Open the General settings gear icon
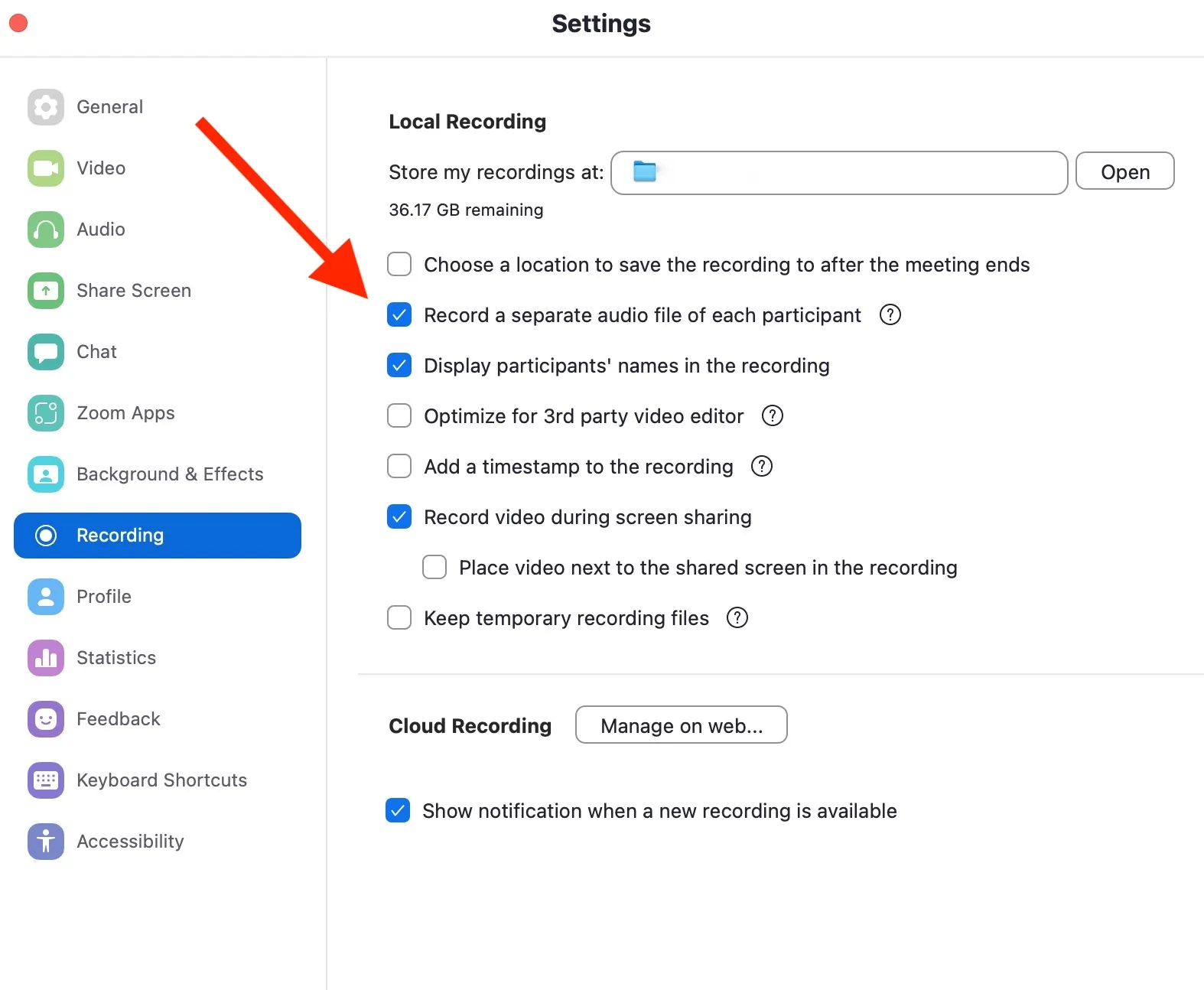Screen dimensions: 1204x990 [45, 107]
